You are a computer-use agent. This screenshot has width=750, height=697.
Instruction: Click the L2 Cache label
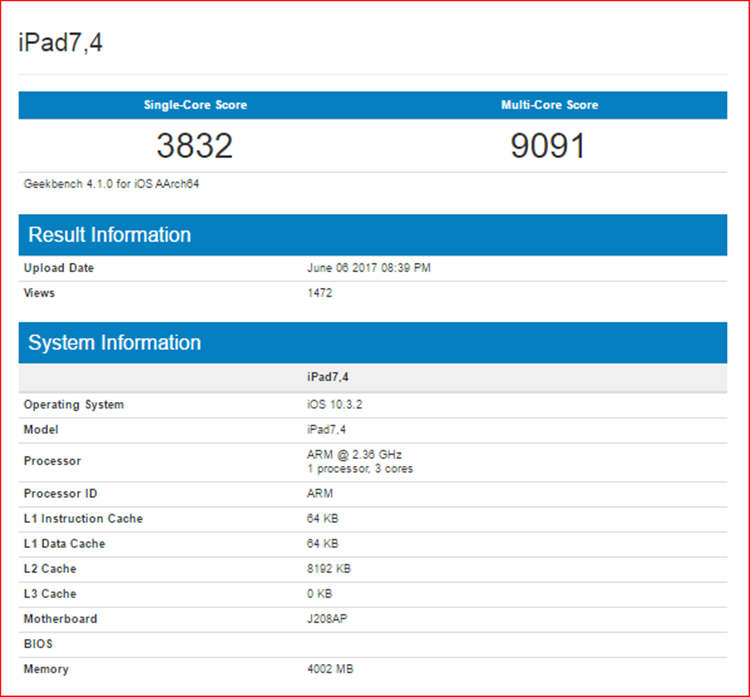click(50, 569)
